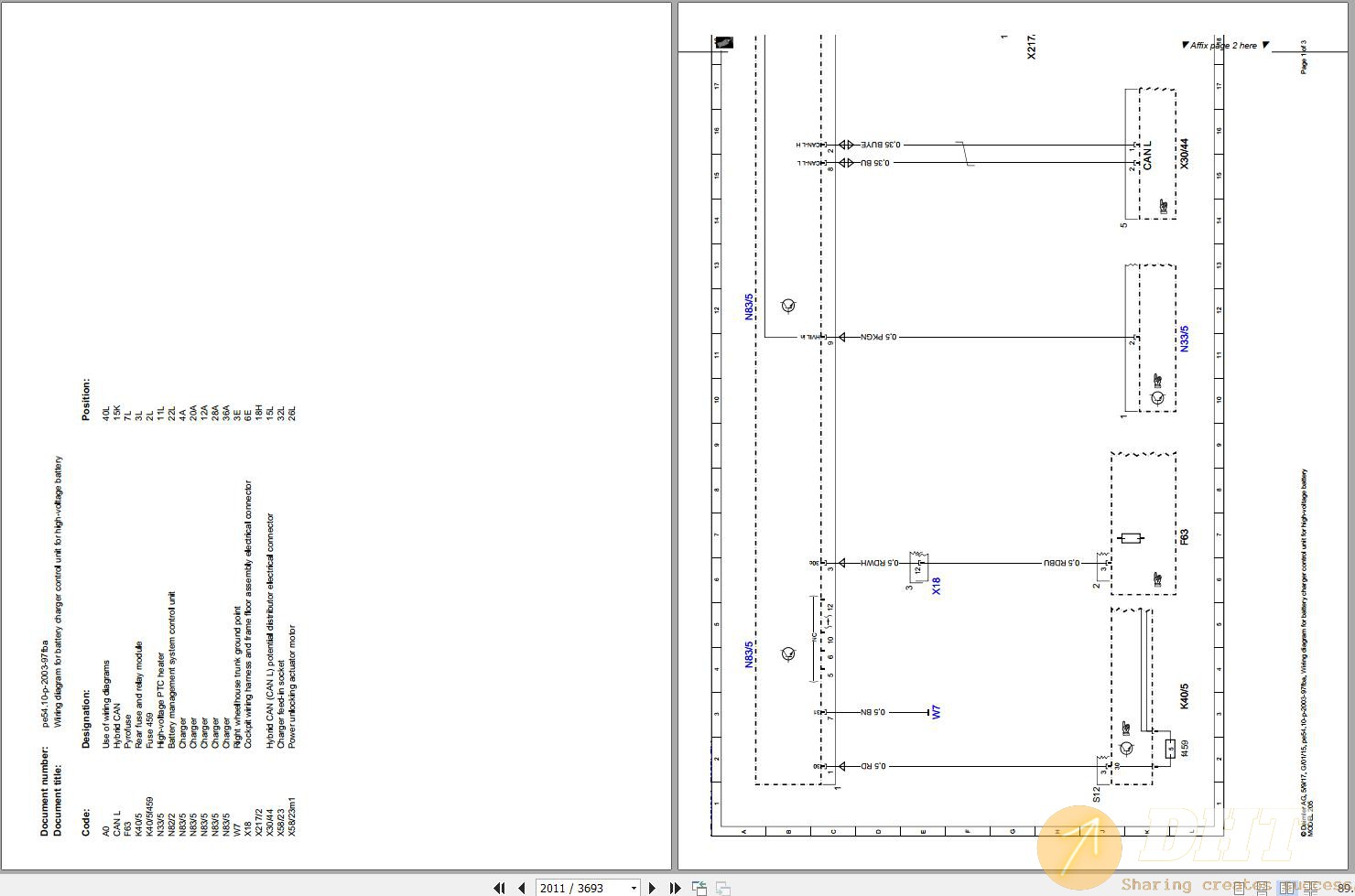Click 'High-voltage PTC heater' legend entry
1355x896 pixels.
[160, 700]
